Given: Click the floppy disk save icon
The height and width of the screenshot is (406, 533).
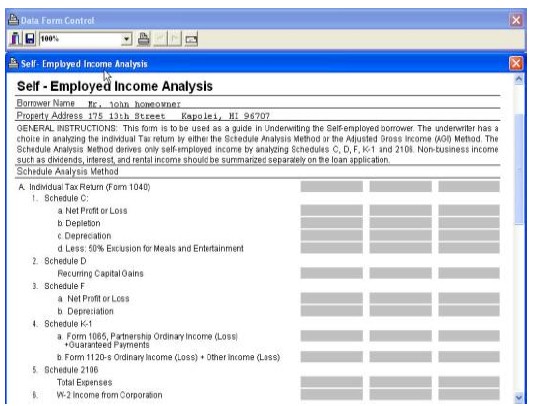Looking at the screenshot, I should [x=30, y=38].
